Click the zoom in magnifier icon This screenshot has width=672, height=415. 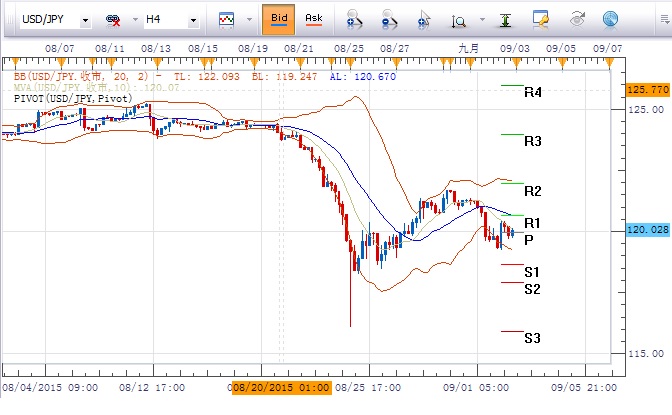click(x=354, y=20)
